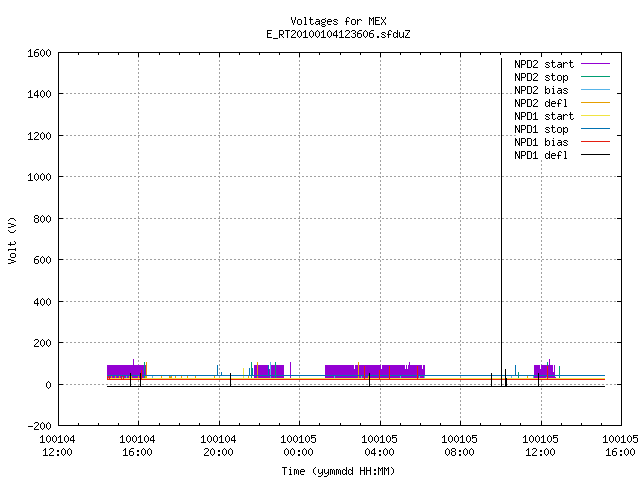
Task: Click the 'NPD1 defl' legend label
Action: (x=541, y=156)
